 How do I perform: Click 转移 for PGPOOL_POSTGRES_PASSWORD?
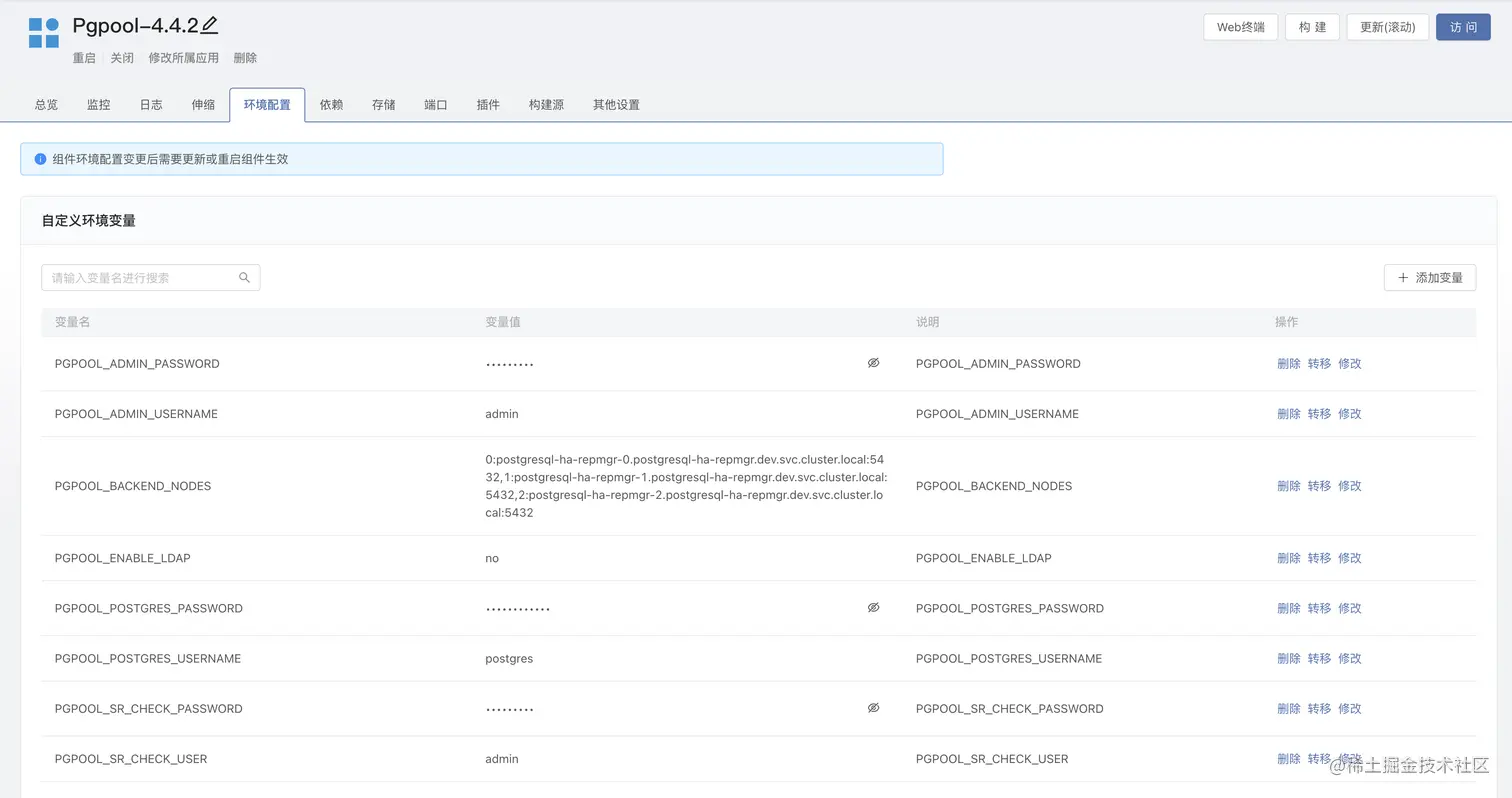[1319, 608]
